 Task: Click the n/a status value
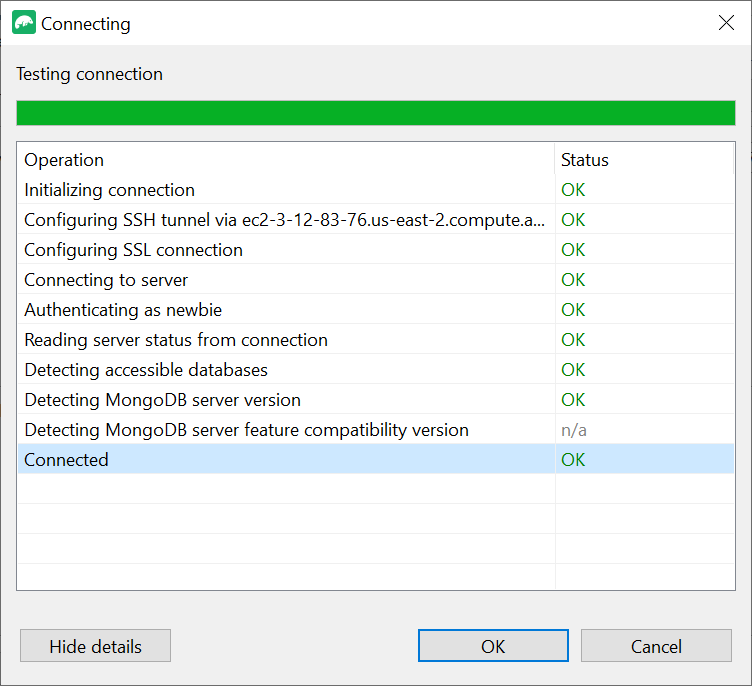(573, 430)
